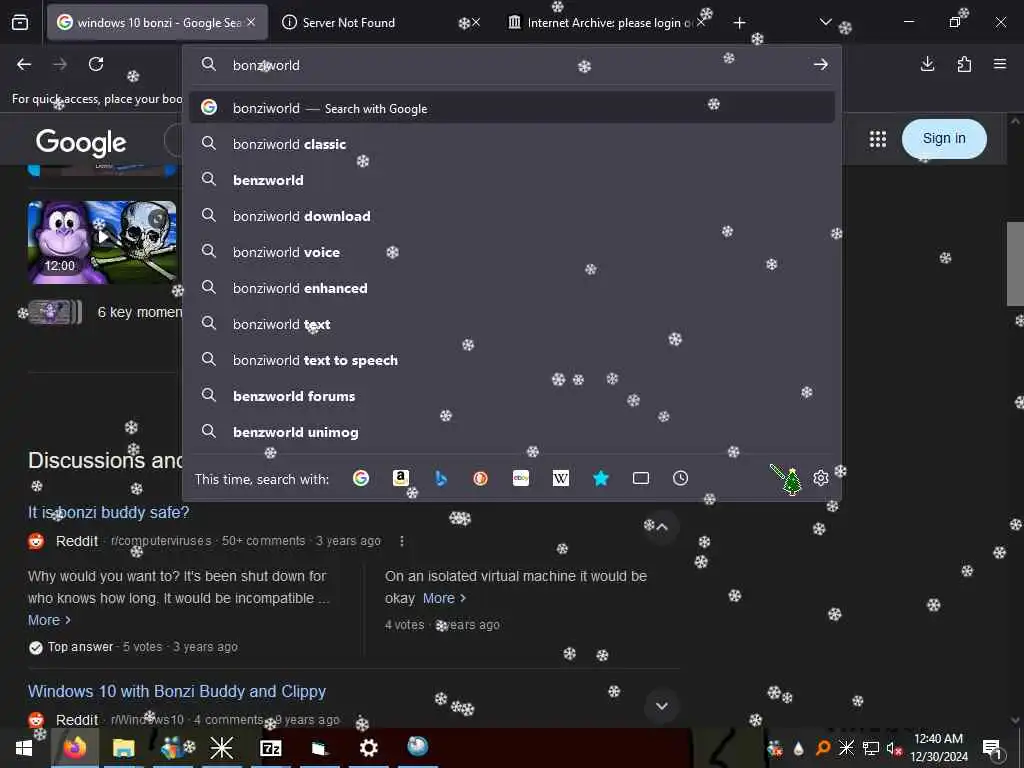Viewport: 1024px width, 768px height.
Task: Close the windows 10 bonzi tab
Action: pos(251,22)
